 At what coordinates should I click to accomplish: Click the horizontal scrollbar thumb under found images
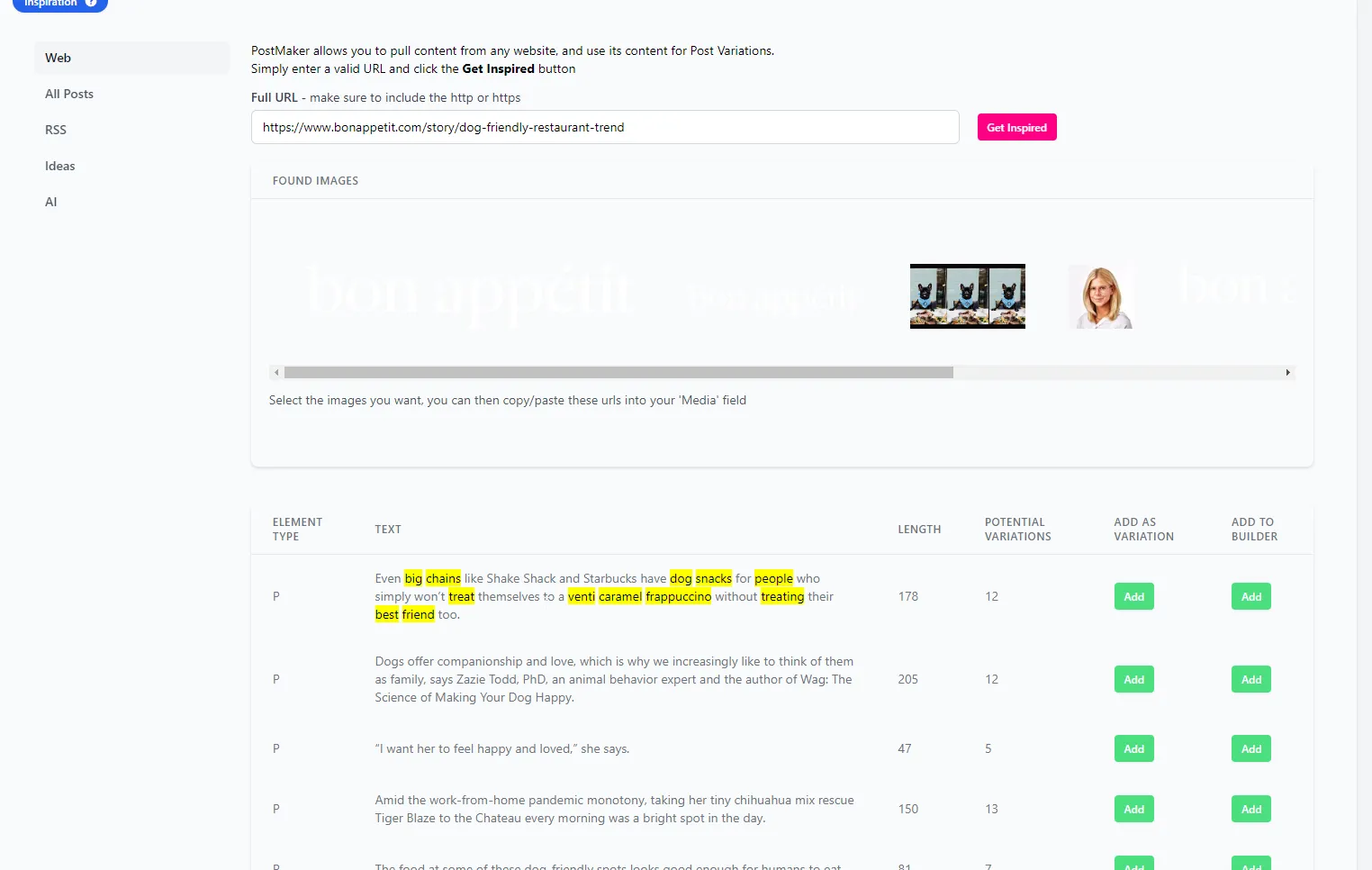point(618,372)
